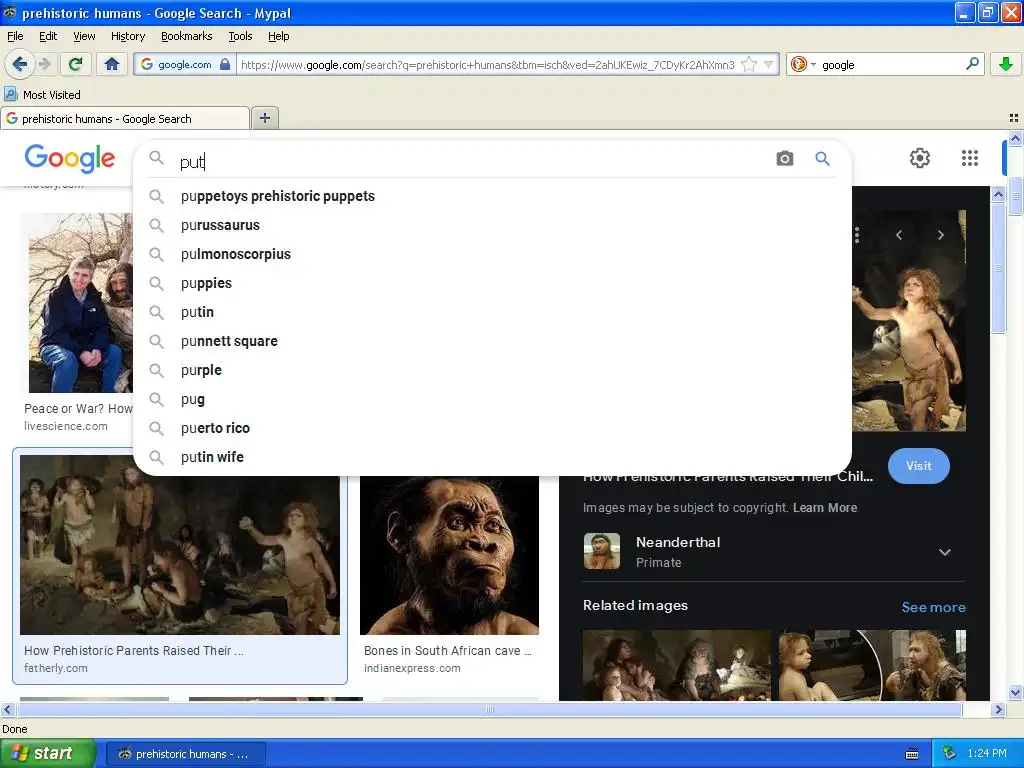
Task: Open 'Bones in South African cave' image
Action: [x=449, y=555]
